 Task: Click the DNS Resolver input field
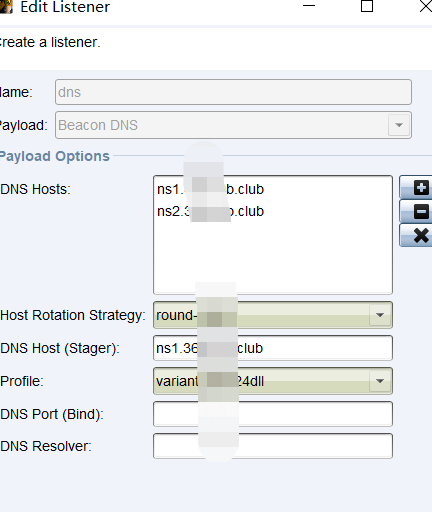(273, 446)
